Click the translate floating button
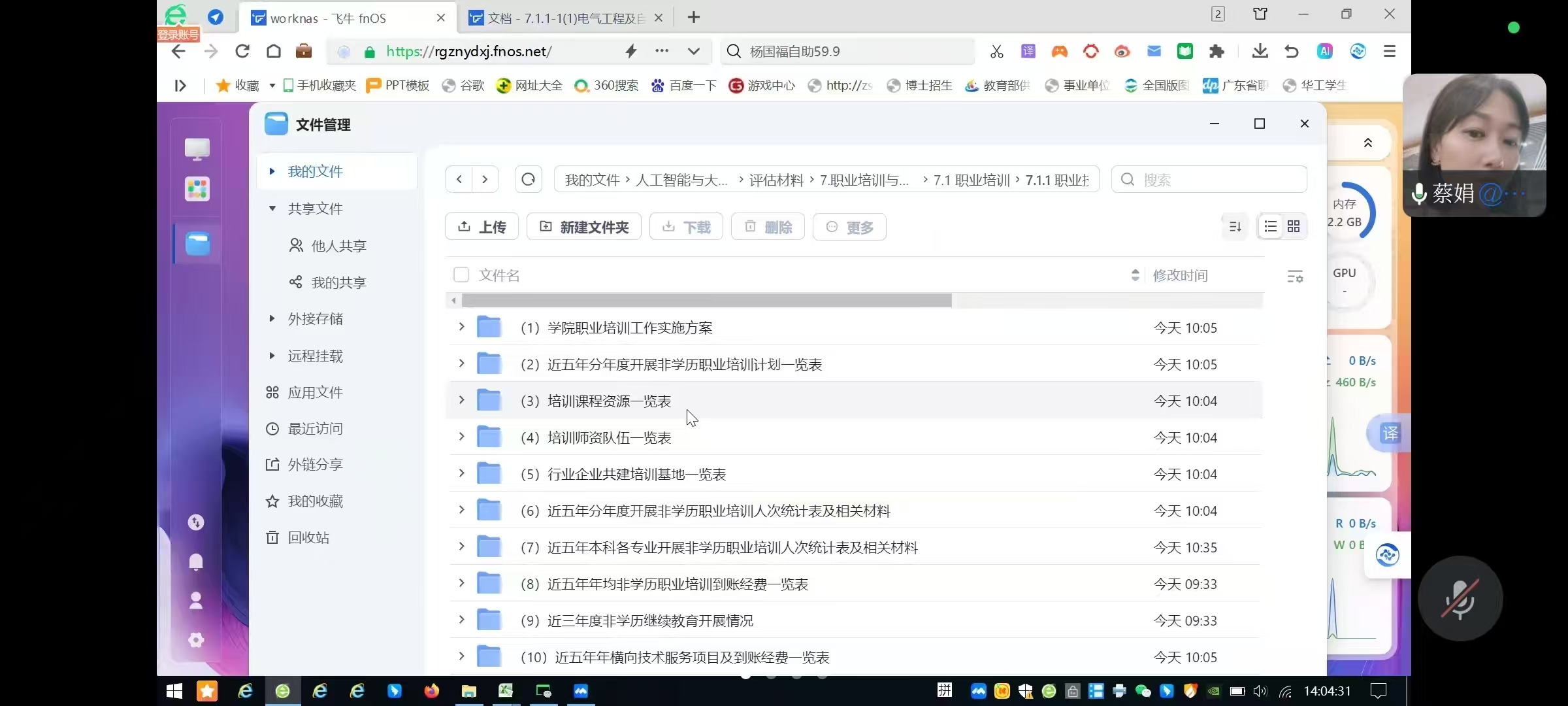Viewport: 1568px width, 706px height. [1389, 433]
